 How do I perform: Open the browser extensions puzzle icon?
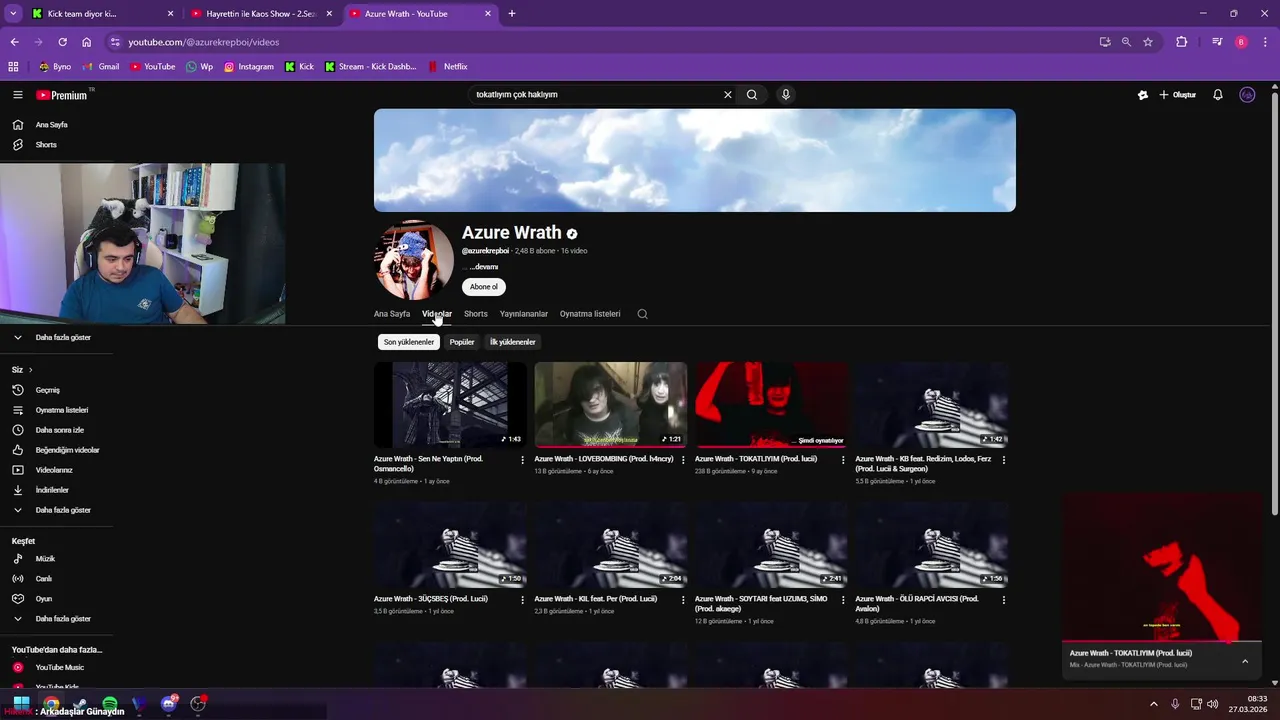pyautogui.click(x=1182, y=42)
